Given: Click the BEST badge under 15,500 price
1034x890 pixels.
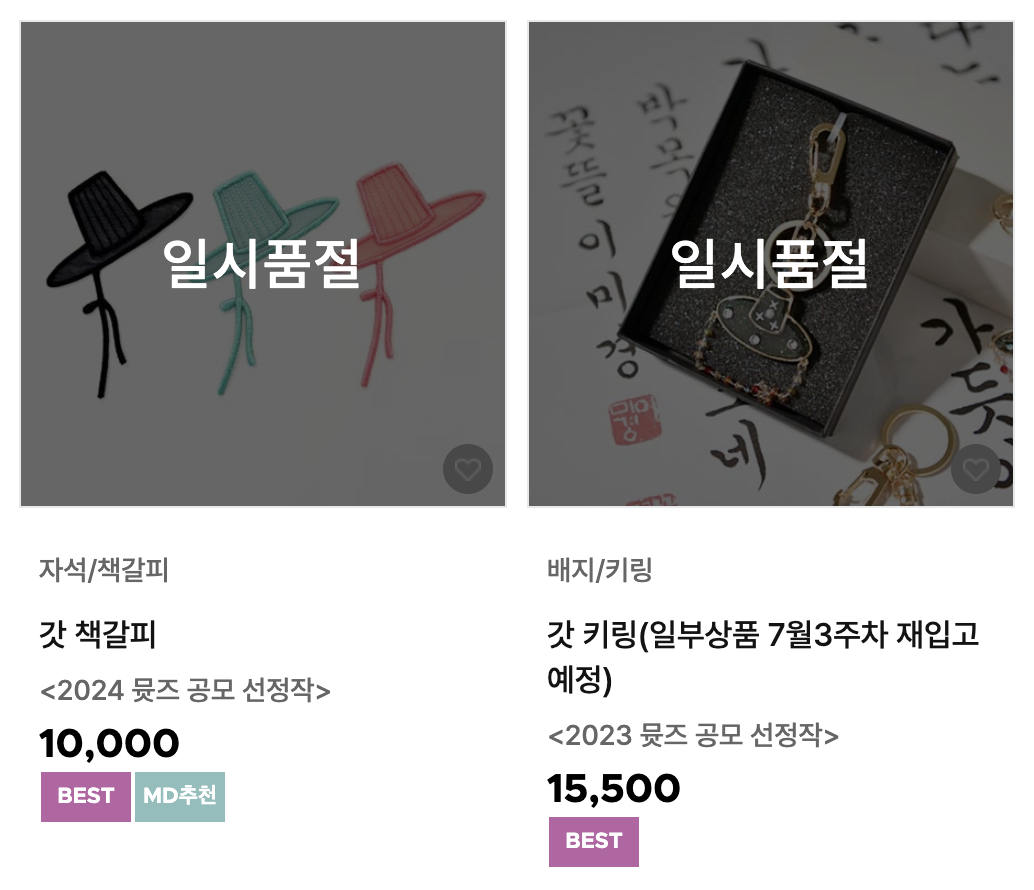Looking at the screenshot, I should coord(594,841).
